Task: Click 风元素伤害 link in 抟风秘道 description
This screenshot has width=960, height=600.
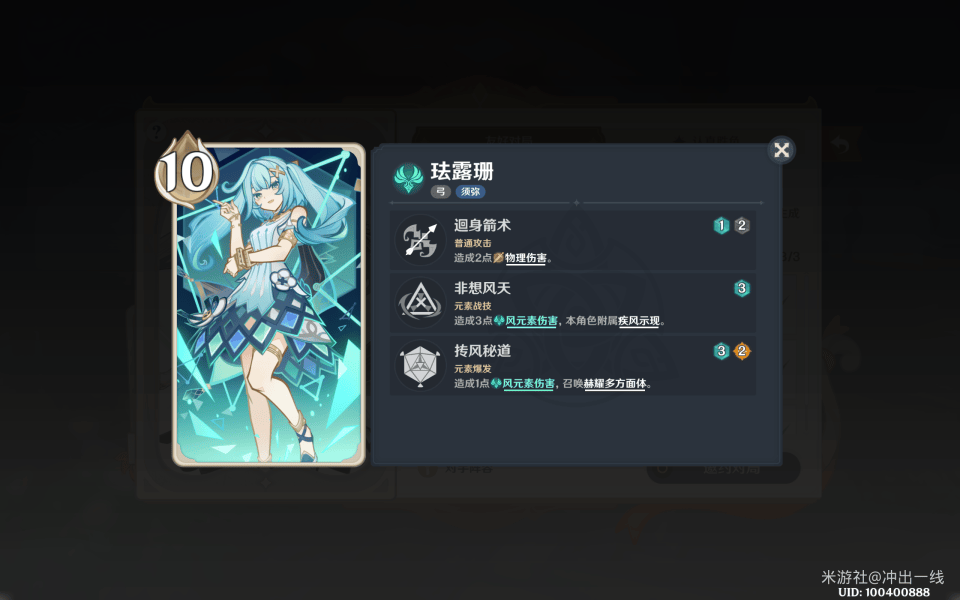Action: click(528, 384)
